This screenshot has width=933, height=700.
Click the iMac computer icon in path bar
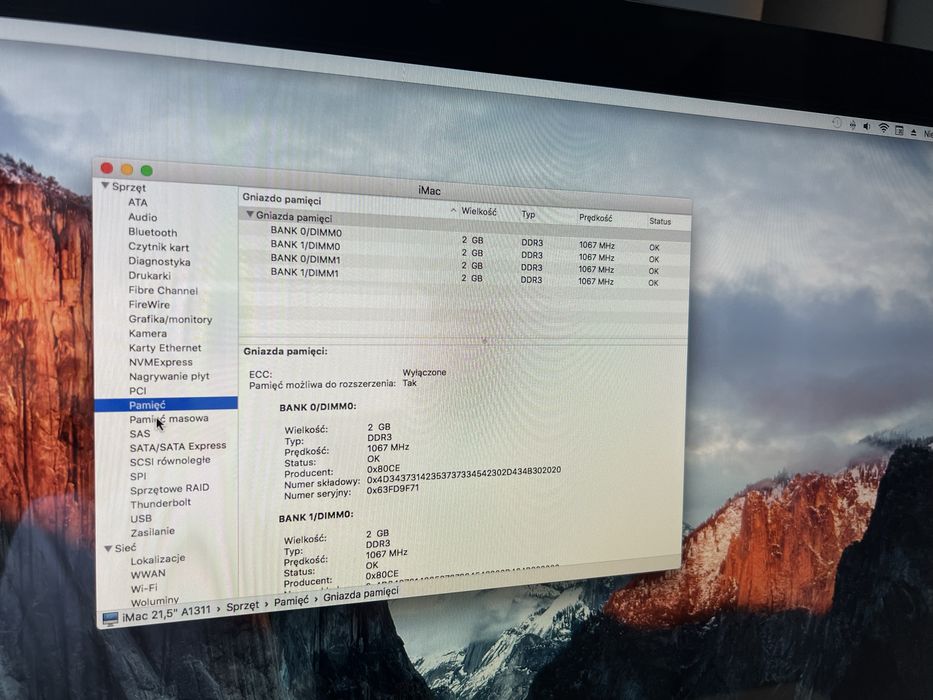coord(110,619)
